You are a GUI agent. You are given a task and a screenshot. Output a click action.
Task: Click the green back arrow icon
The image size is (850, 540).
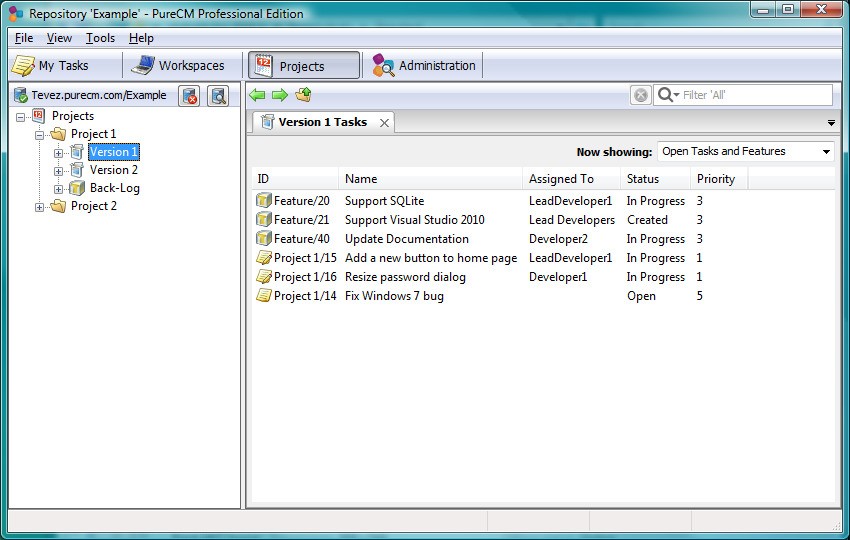pos(257,95)
